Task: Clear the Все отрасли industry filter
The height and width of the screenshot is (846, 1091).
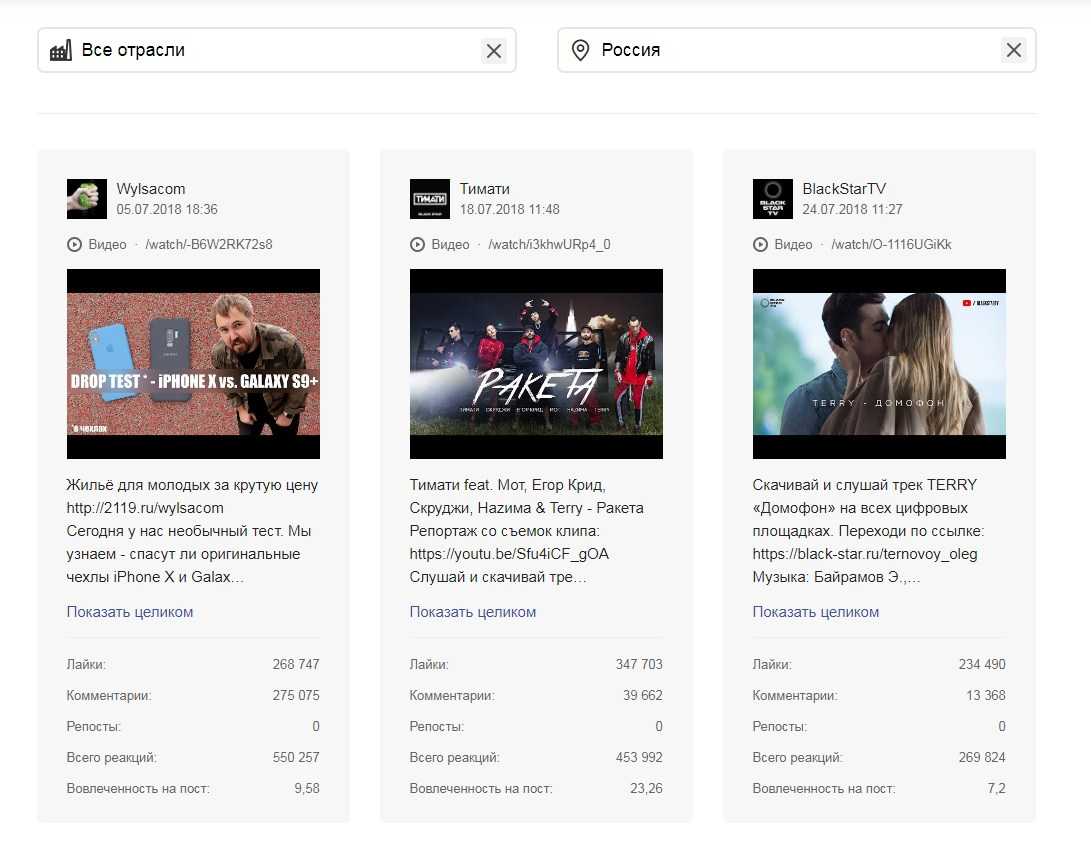Action: (x=494, y=51)
